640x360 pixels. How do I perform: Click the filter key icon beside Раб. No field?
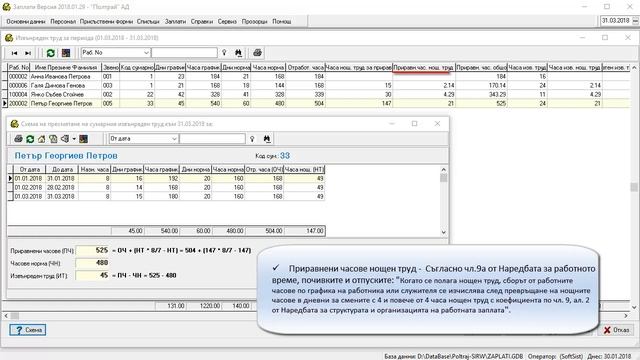tap(224, 53)
